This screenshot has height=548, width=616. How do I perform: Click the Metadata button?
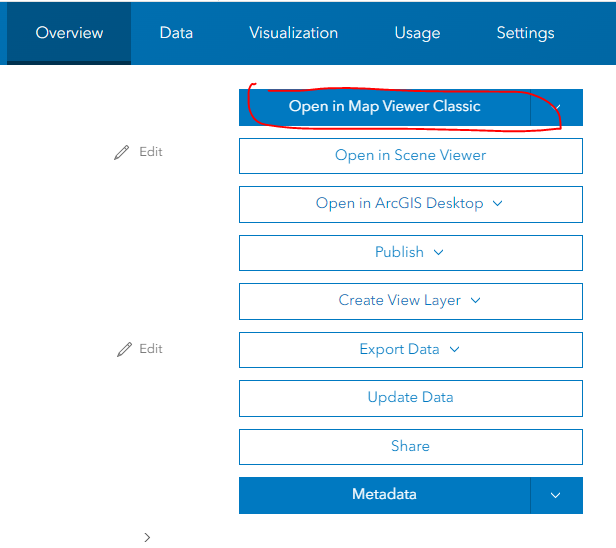tap(384, 495)
